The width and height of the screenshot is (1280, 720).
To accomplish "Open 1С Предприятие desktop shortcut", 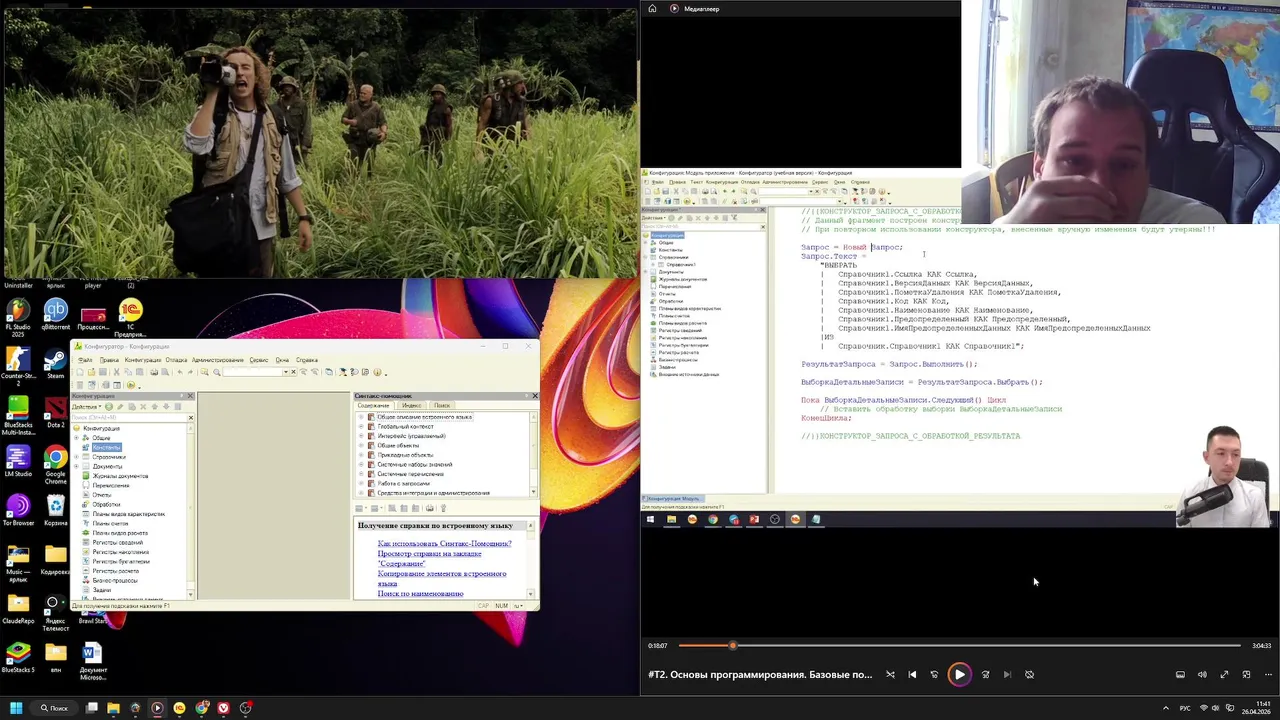I will [130, 317].
